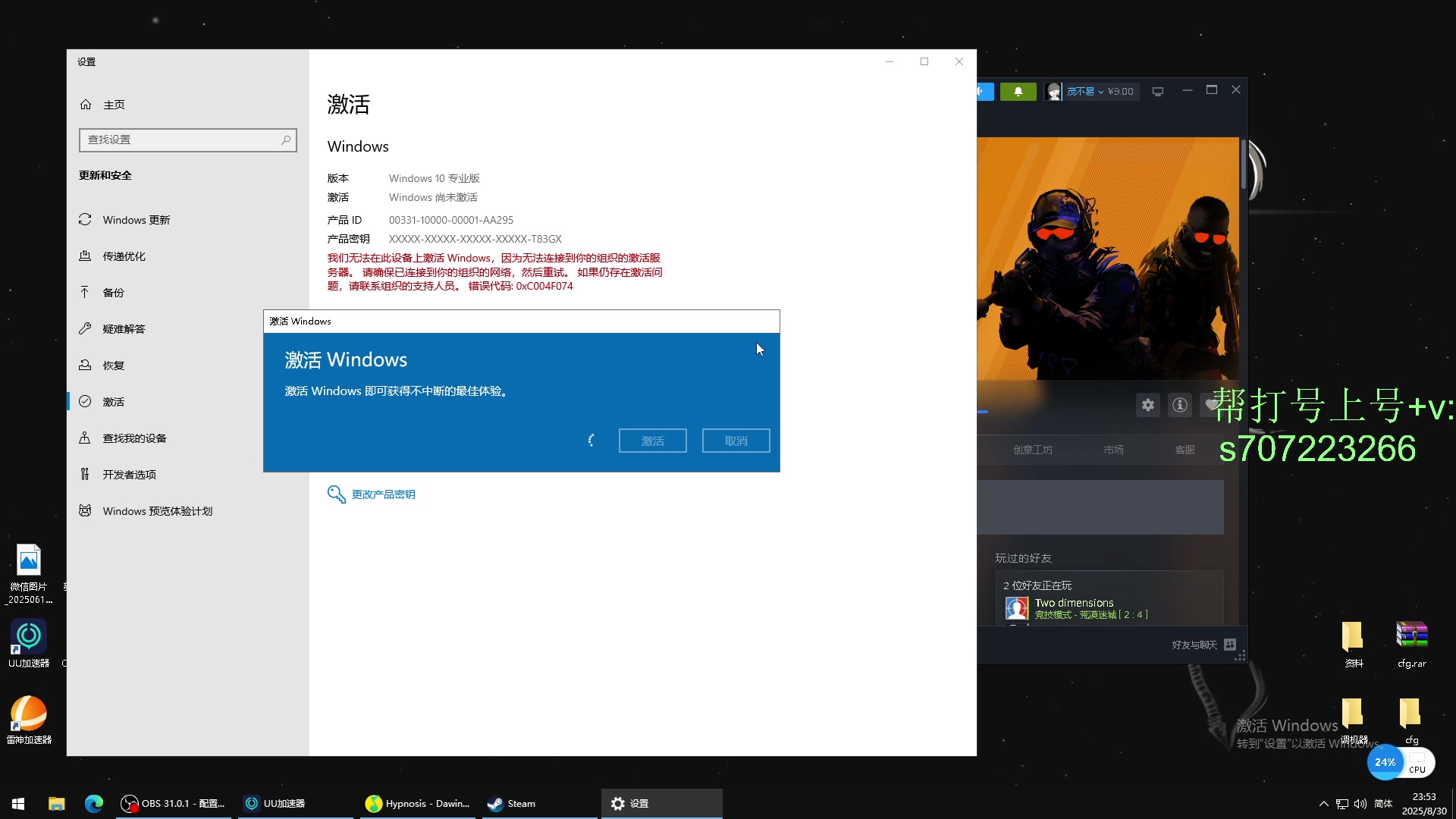The width and height of the screenshot is (1456, 819).
Task: Open the Home (主页) page in Settings
Action: (102, 105)
